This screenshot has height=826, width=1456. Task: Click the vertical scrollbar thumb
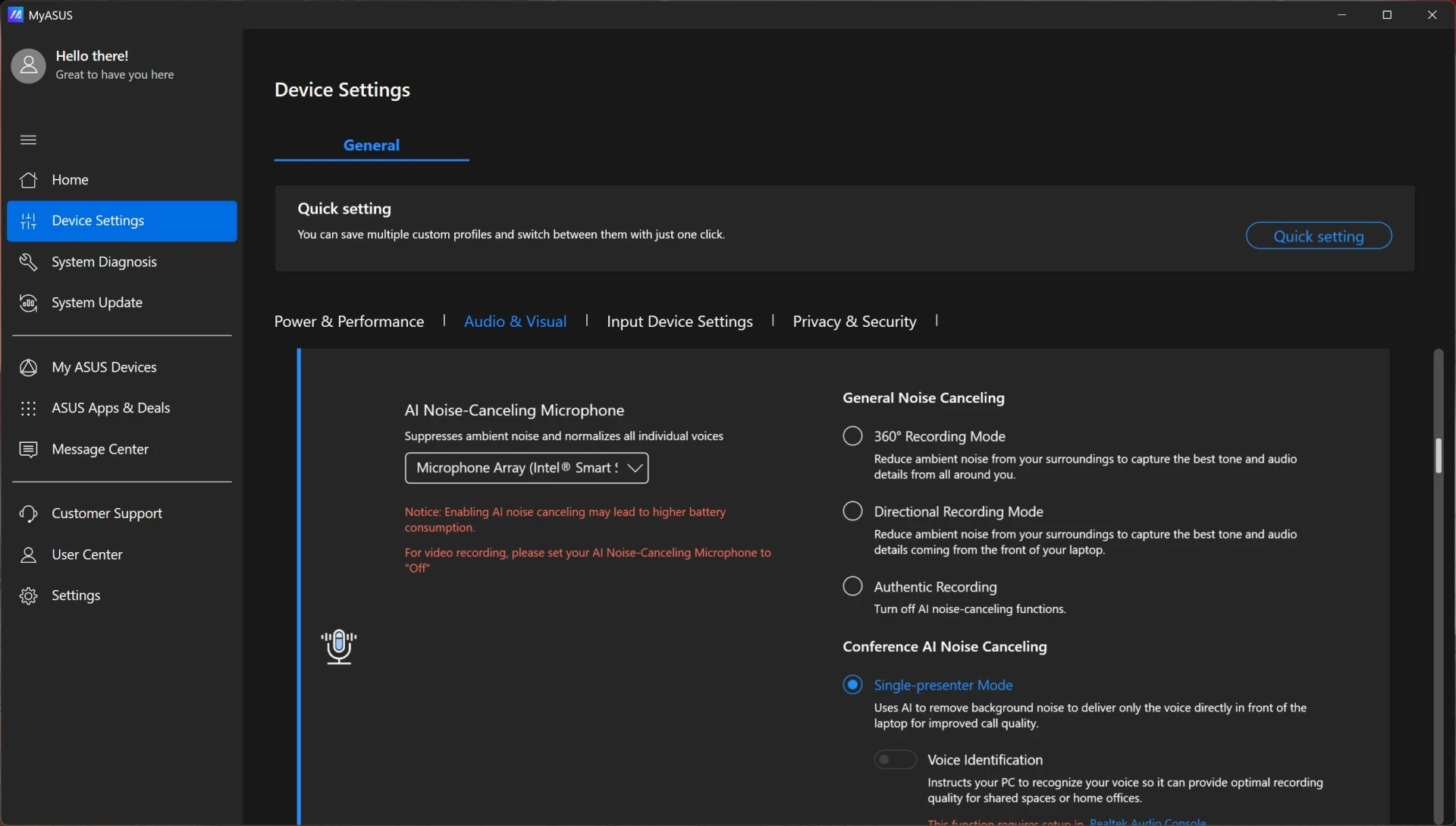[x=1438, y=455]
